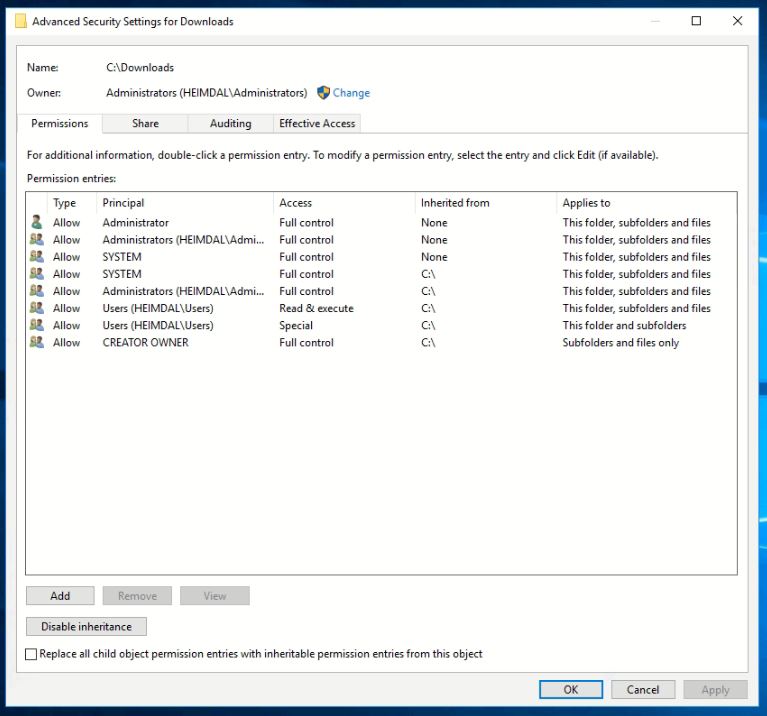Click the folder icon in the title bar
Screen dimensions: 767x716
click(x=21, y=21)
